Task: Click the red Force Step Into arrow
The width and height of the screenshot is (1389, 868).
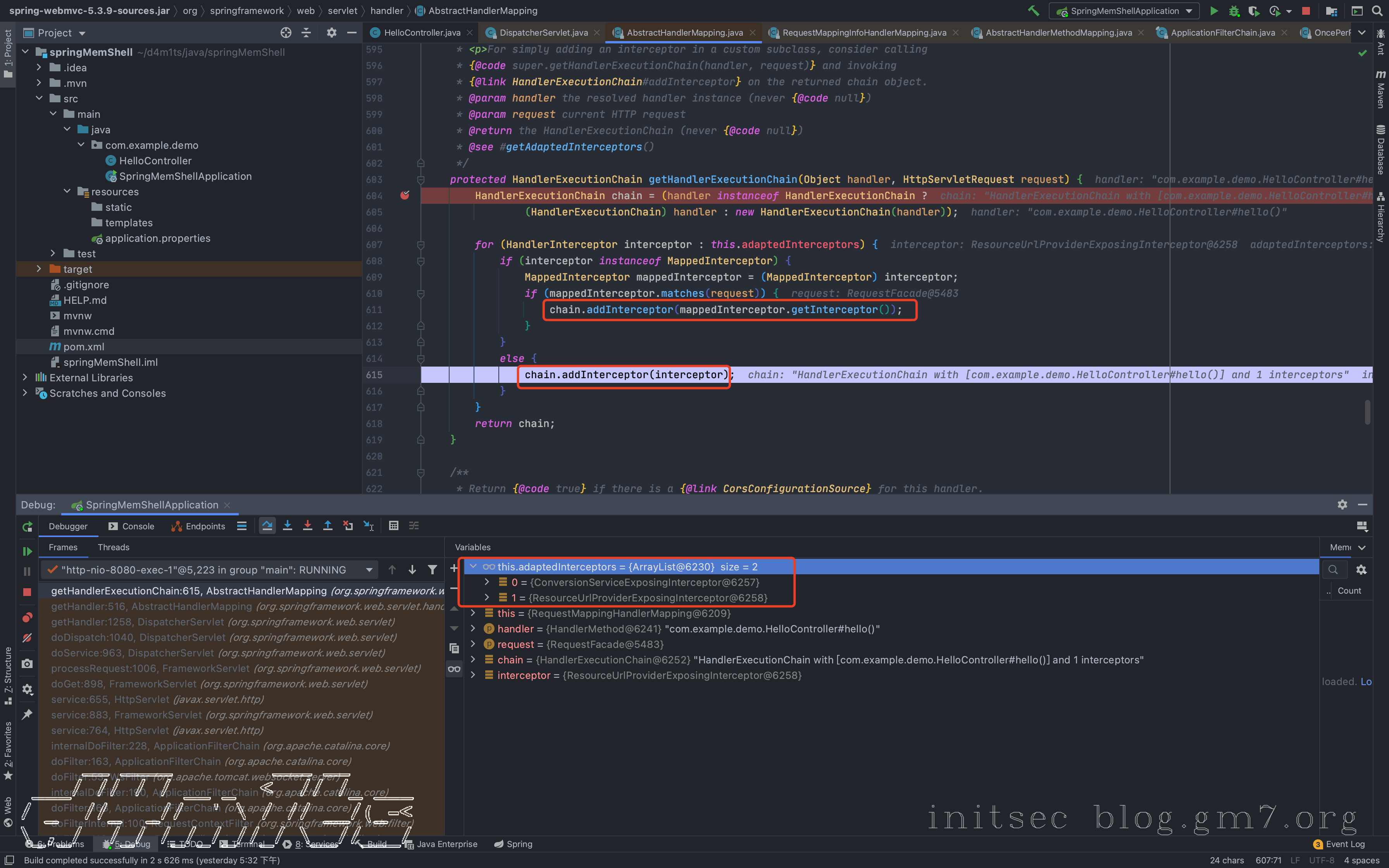Action: click(x=308, y=526)
